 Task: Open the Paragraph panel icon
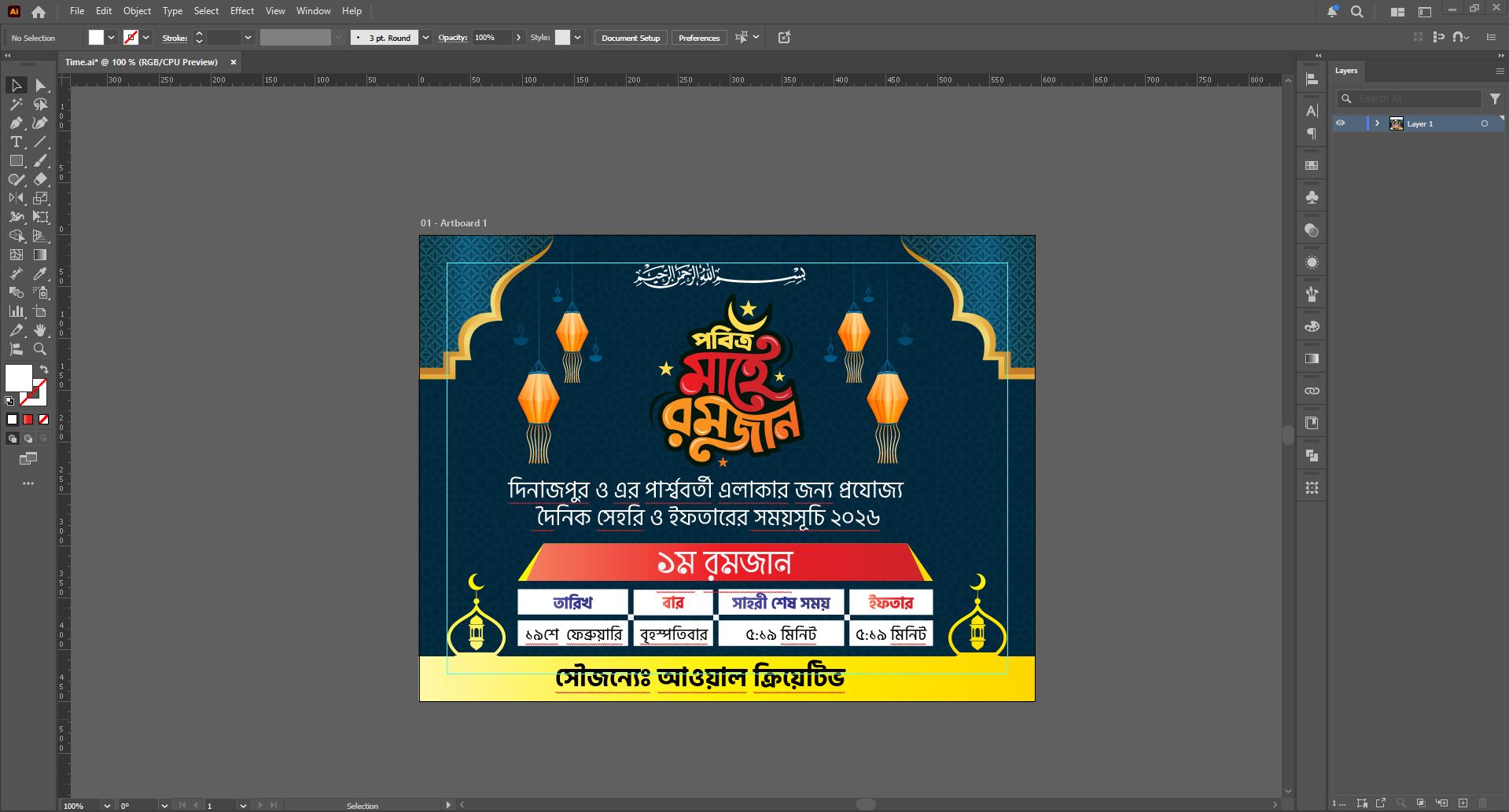(1312, 134)
